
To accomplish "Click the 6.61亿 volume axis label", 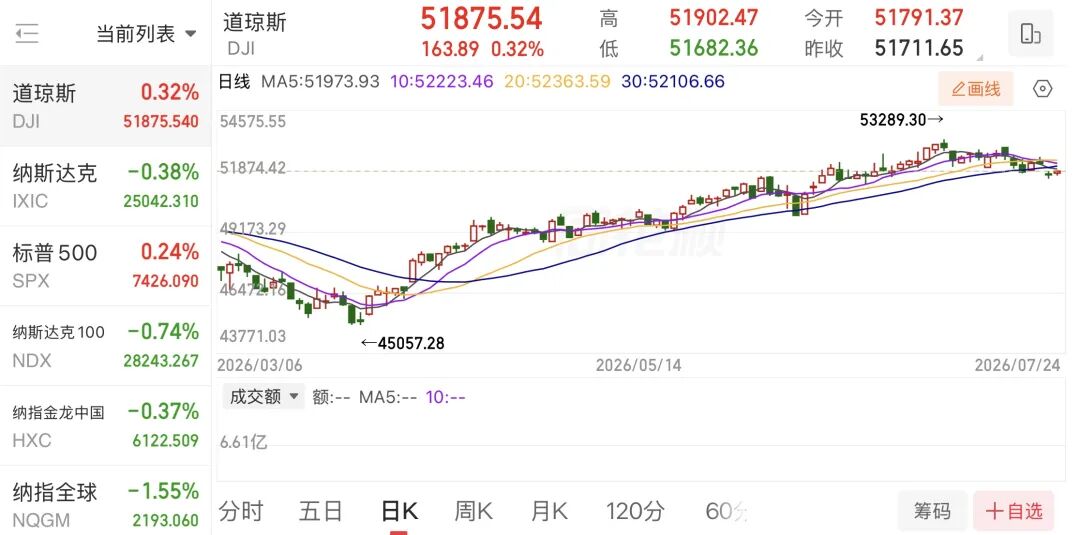I will [243, 441].
